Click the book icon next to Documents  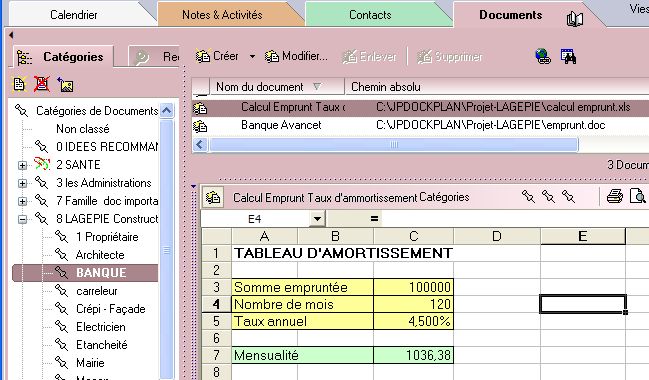[x=575, y=19]
